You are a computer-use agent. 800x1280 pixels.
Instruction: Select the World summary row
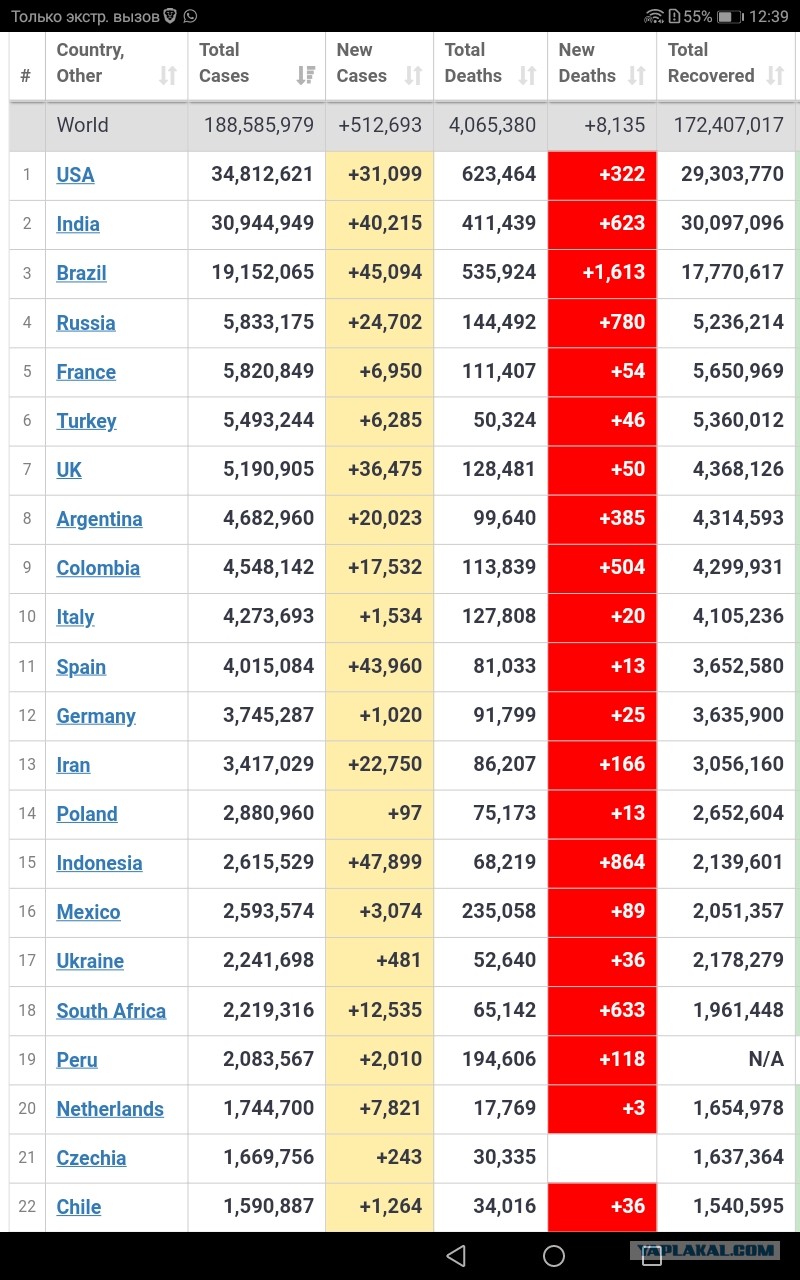pos(402,126)
